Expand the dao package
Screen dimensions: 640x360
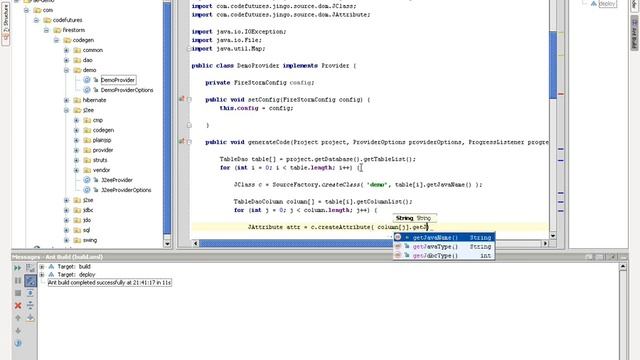click(67, 60)
